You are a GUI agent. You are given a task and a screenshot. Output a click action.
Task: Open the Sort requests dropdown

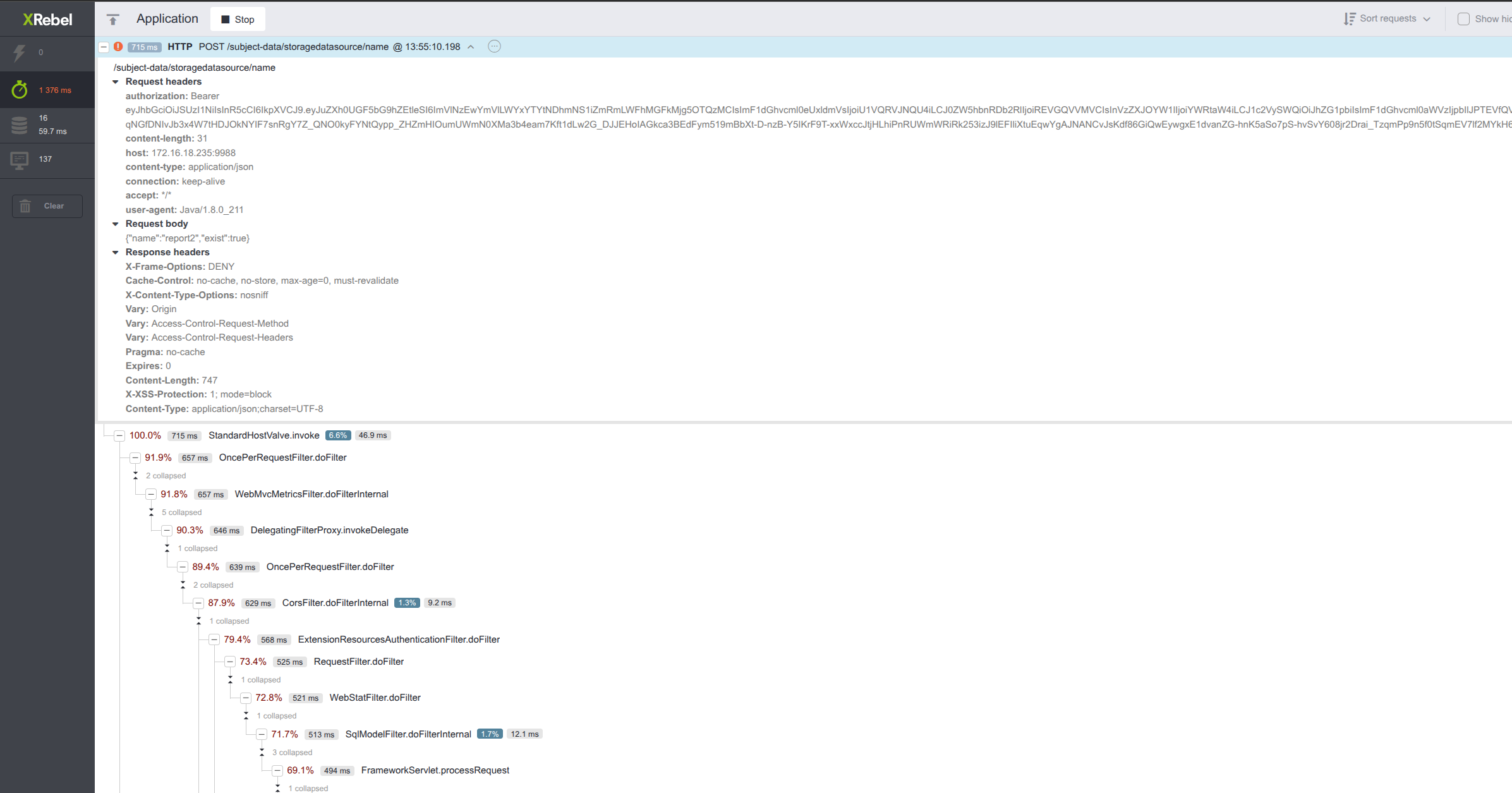click(1387, 19)
